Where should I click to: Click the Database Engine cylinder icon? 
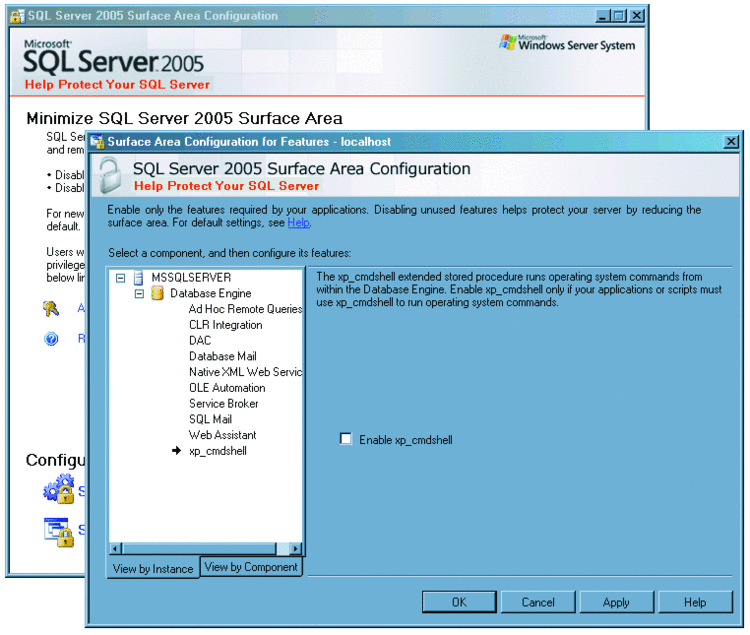[x=157, y=293]
